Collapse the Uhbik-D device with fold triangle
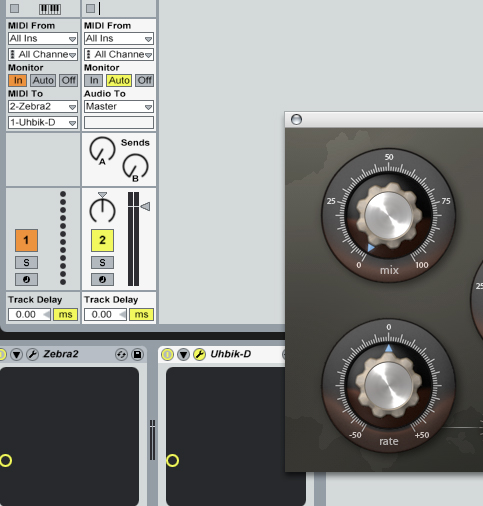 [x=183, y=354]
